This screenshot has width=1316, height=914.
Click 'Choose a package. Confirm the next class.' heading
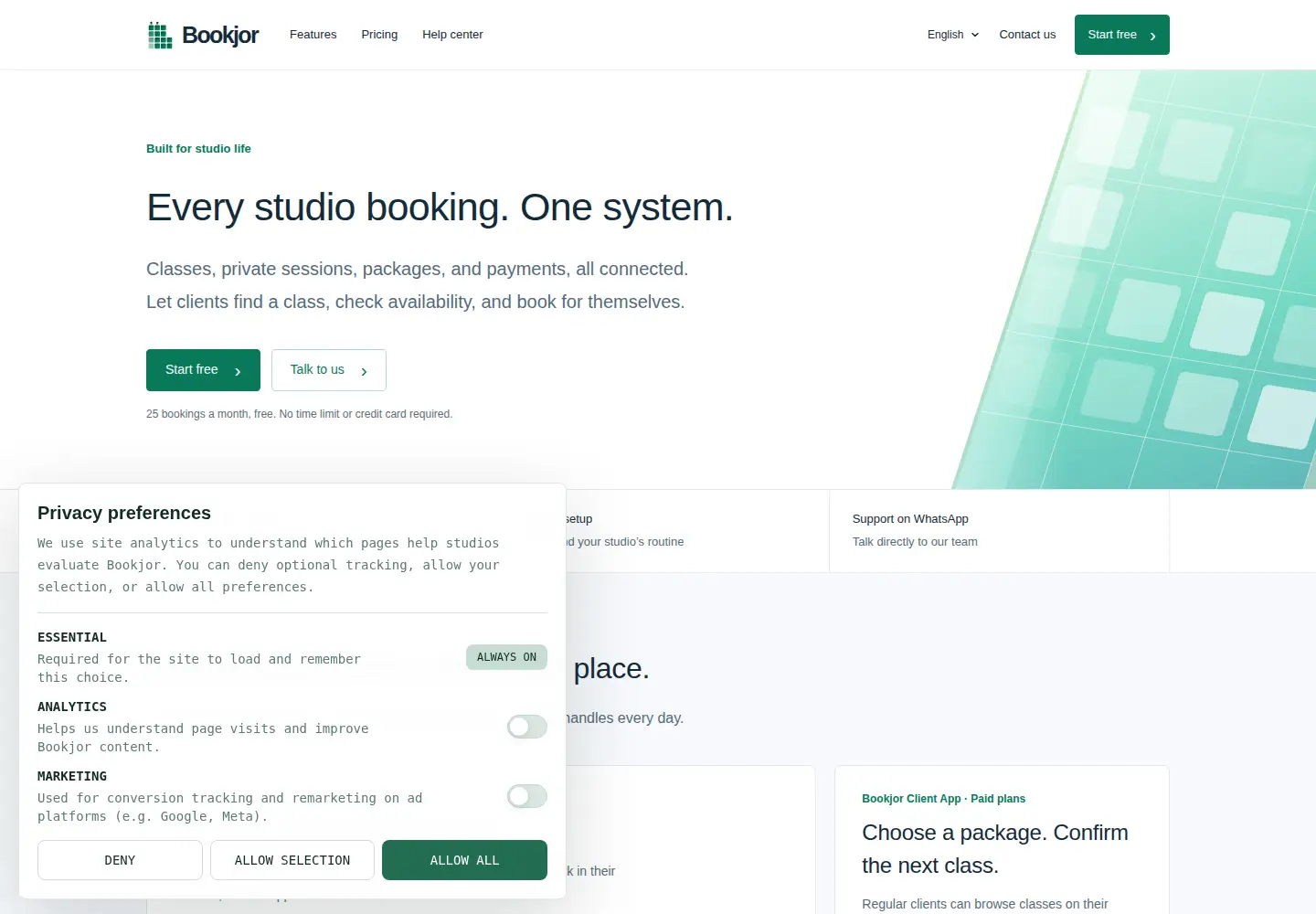(995, 849)
